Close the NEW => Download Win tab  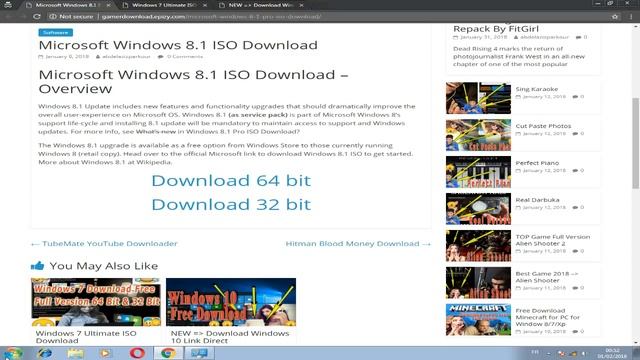301,5
